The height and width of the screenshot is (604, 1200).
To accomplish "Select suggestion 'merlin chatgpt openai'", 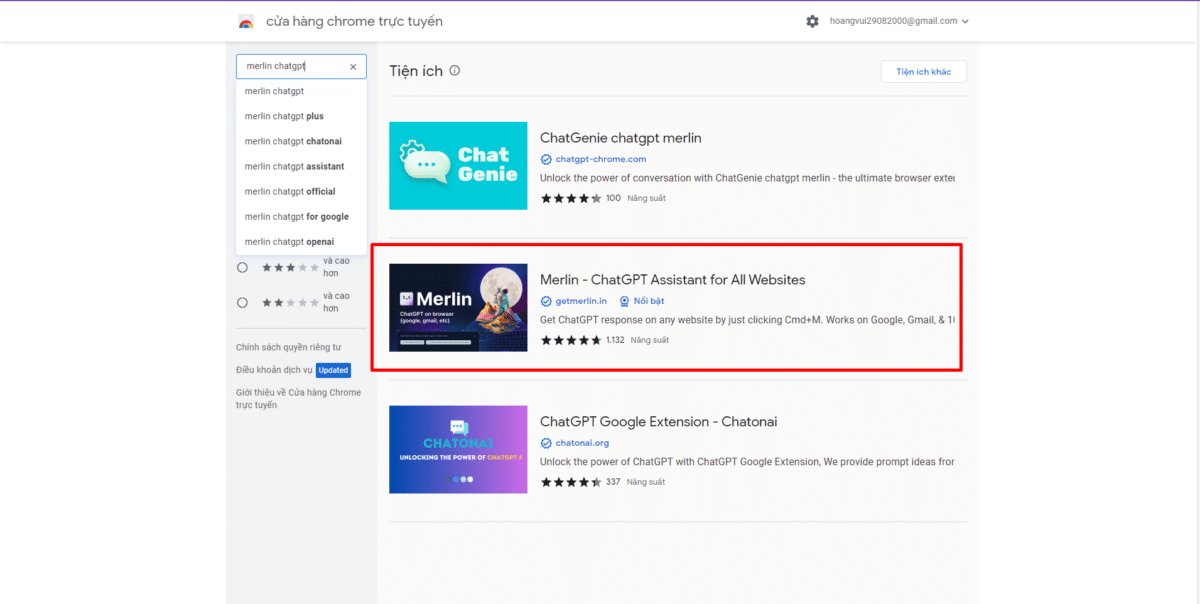I will pyautogui.click(x=289, y=241).
